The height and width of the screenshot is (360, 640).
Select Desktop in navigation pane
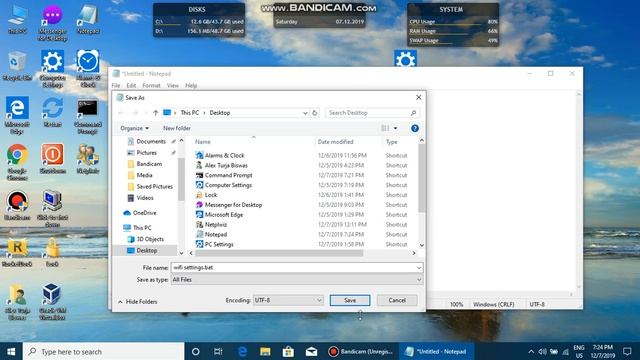coord(147,250)
